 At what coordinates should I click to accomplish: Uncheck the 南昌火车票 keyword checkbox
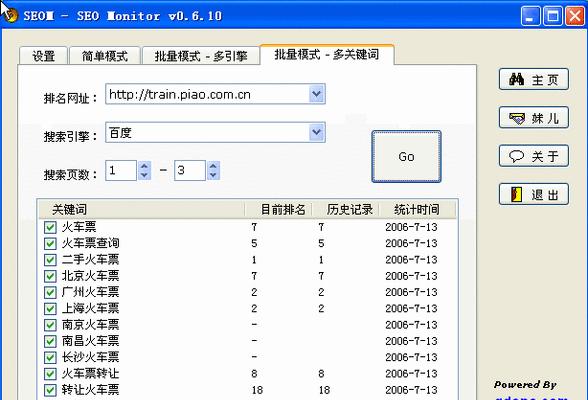[50, 341]
